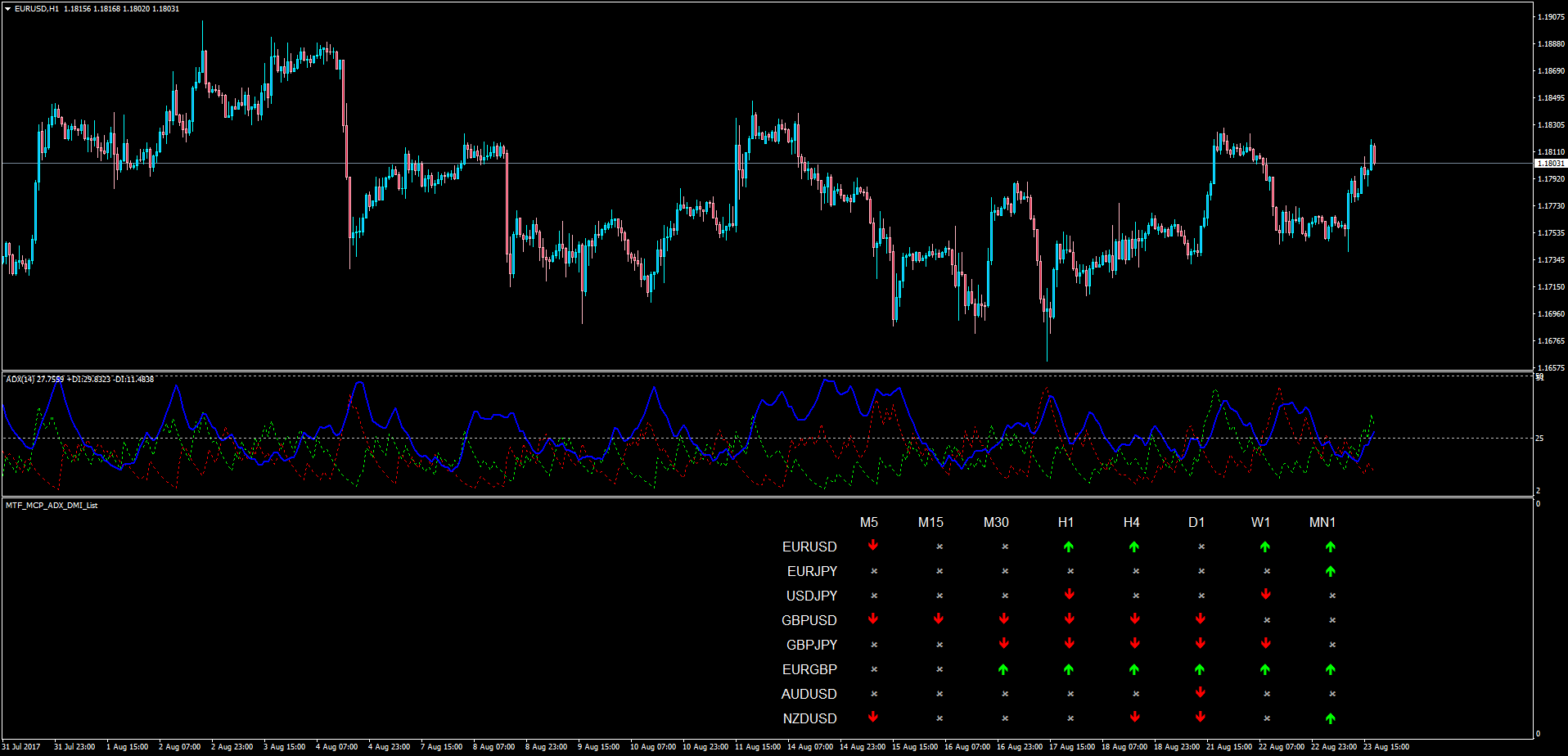Click the EURUSD,H1 chart title text
The height and width of the screenshot is (756, 1568).
click(x=37, y=9)
